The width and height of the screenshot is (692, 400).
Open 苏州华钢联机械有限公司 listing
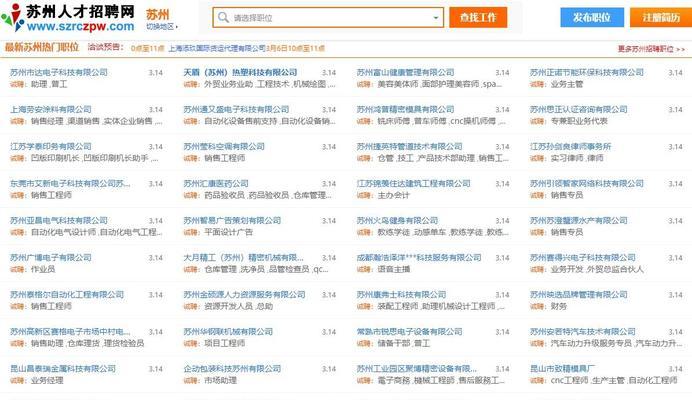(228, 332)
